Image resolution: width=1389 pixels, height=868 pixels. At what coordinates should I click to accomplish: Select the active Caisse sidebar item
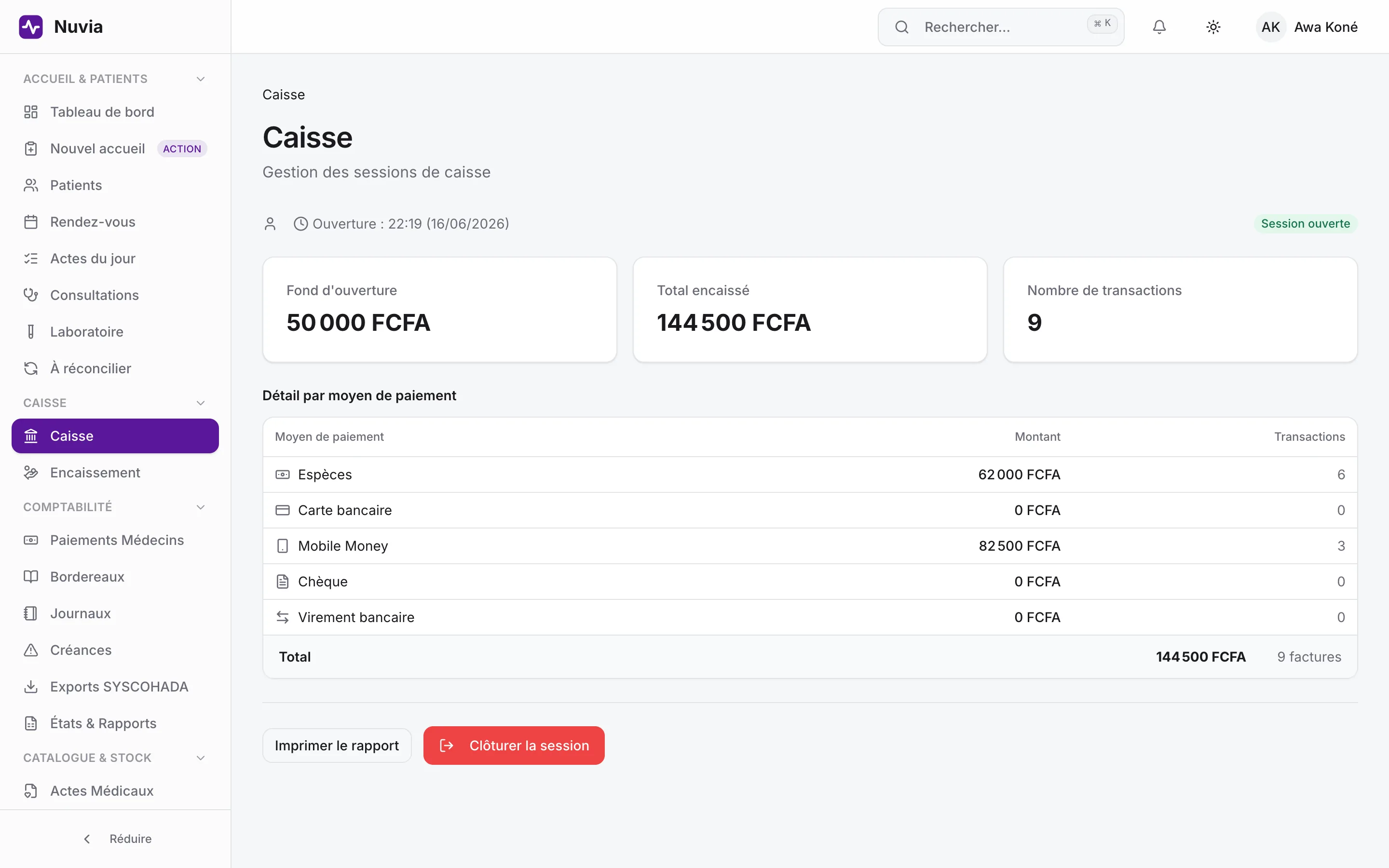tap(115, 436)
